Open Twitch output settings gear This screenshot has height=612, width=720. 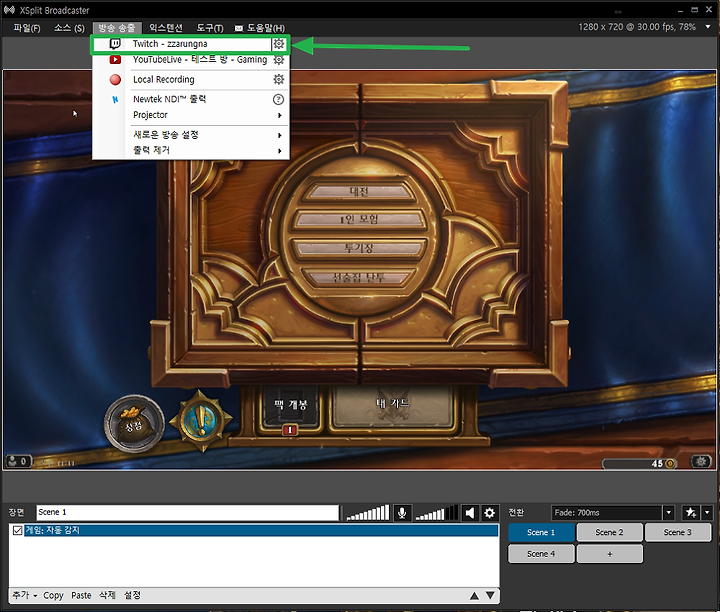click(x=278, y=44)
